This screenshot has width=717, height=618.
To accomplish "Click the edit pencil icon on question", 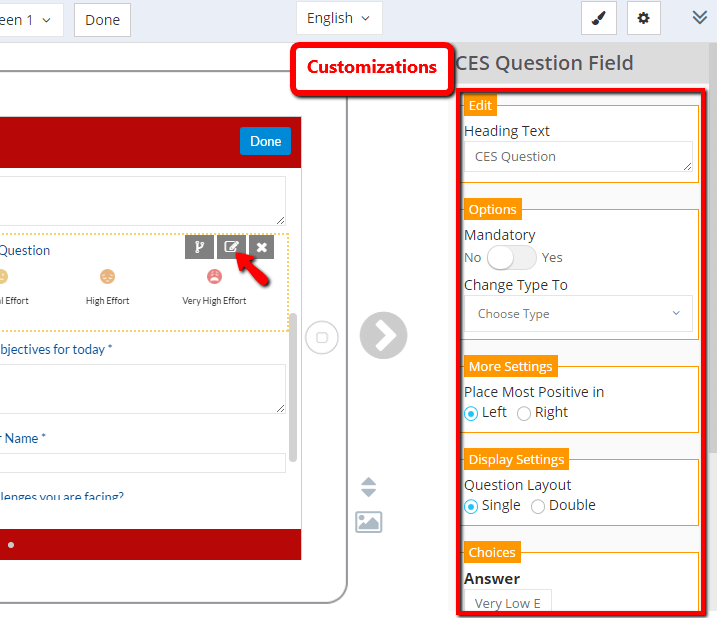I will [231, 247].
